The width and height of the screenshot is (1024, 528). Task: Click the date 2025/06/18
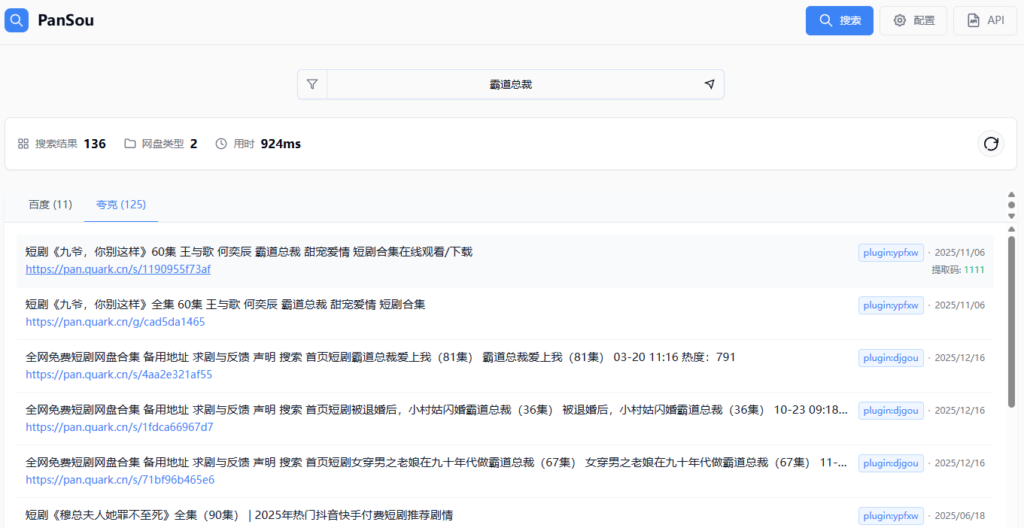pos(959,516)
